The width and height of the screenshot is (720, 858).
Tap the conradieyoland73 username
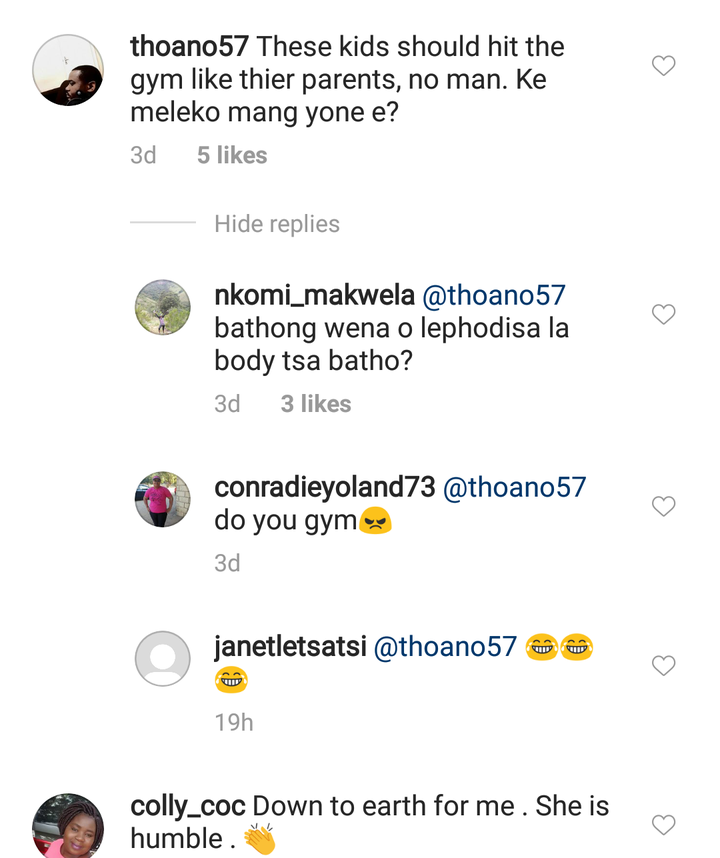[325, 487]
